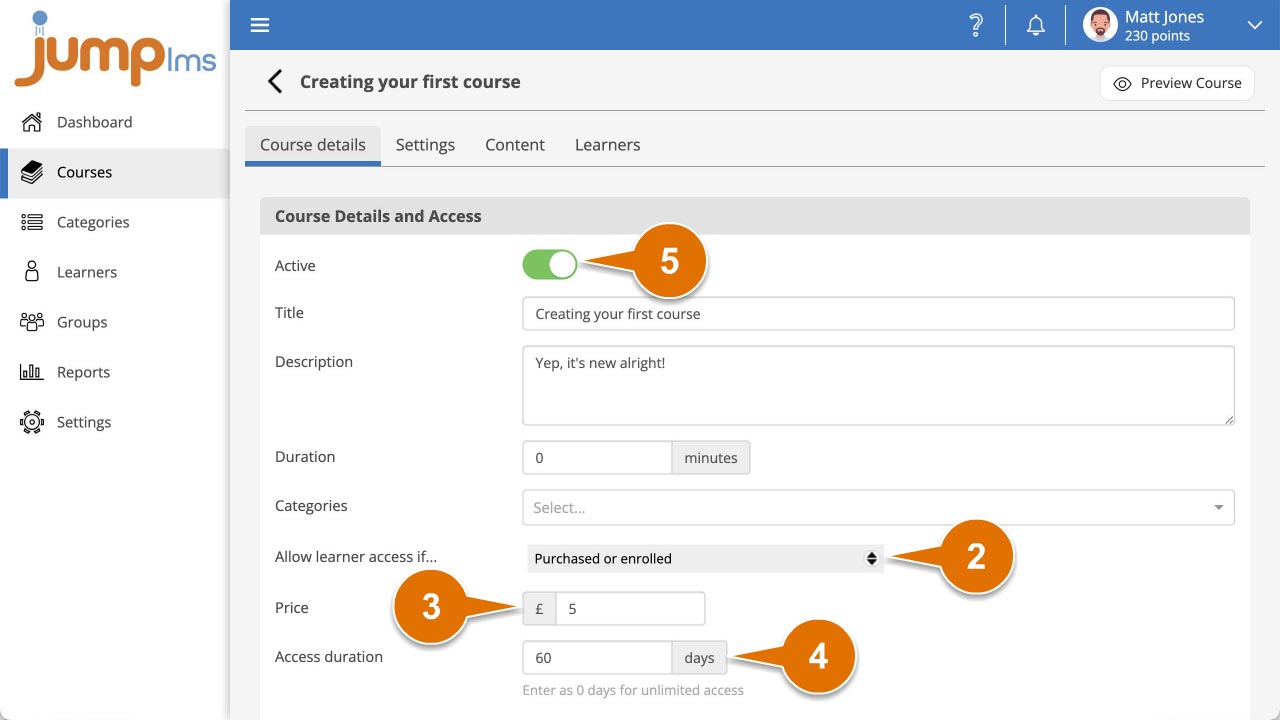Open the Allow learner access dropdown
Screen dimensions: 1280x720
(705, 558)
